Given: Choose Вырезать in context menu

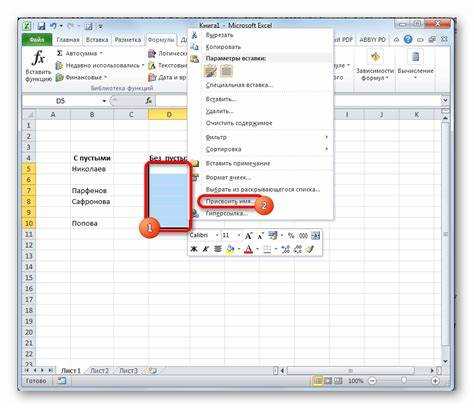Looking at the screenshot, I should [x=219, y=35].
